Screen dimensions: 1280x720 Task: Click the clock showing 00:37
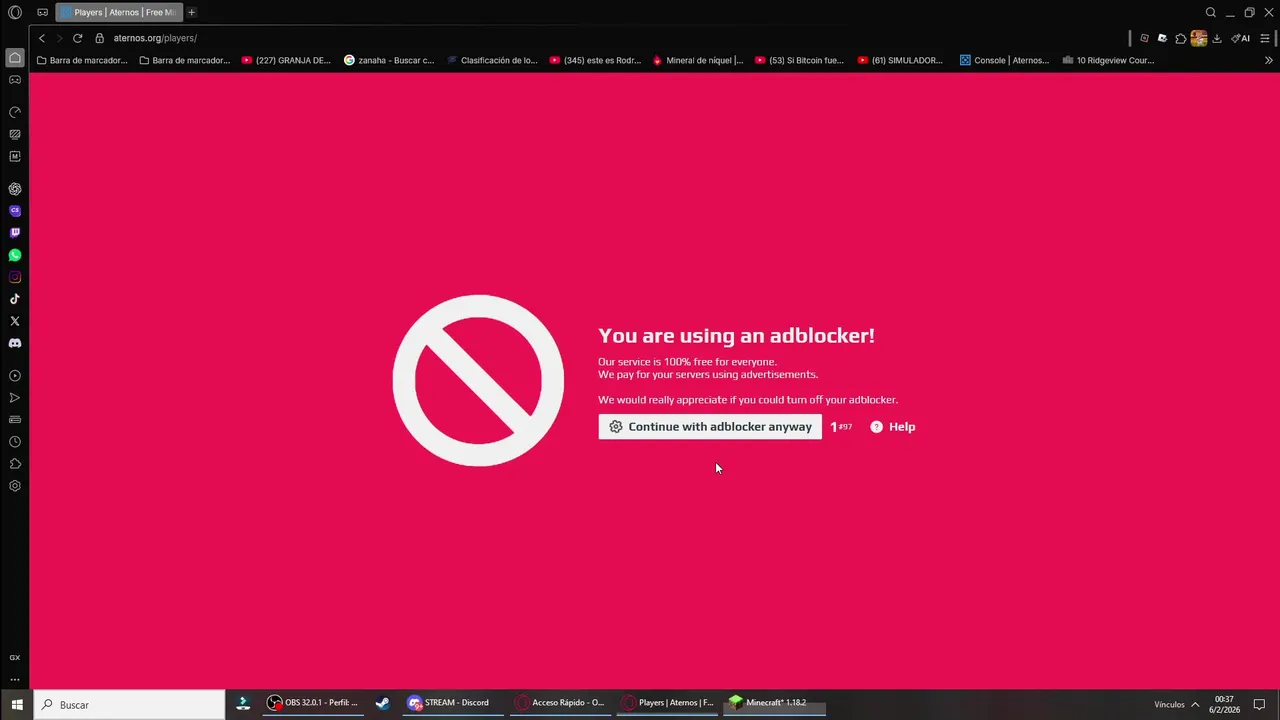coord(1225,705)
